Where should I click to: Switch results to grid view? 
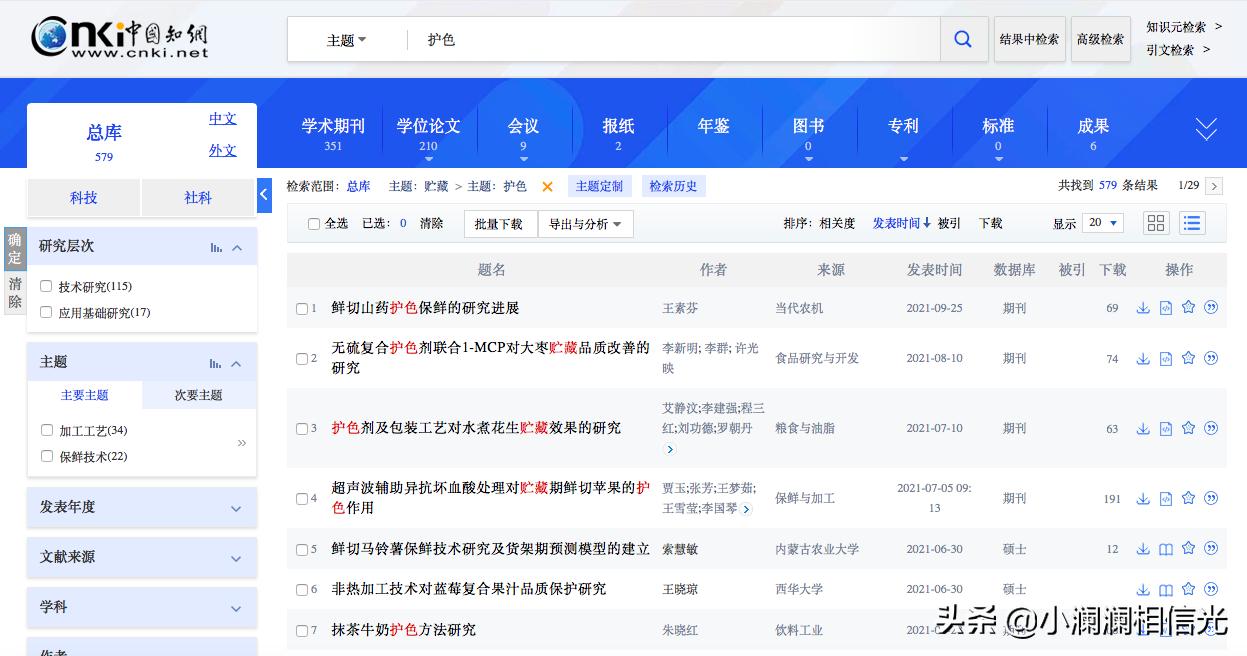1155,223
